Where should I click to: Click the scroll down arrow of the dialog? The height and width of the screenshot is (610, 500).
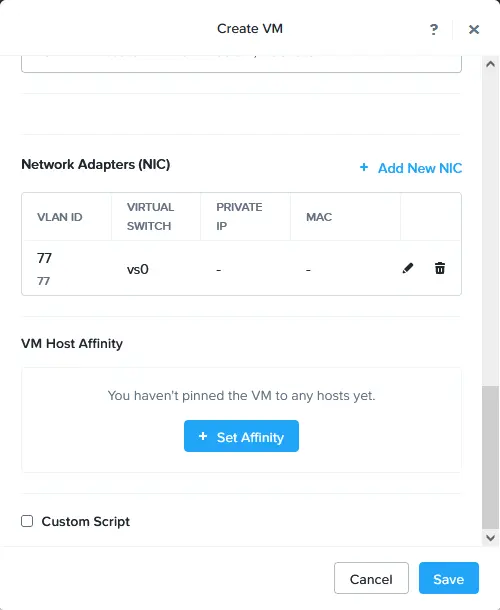coord(490,538)
